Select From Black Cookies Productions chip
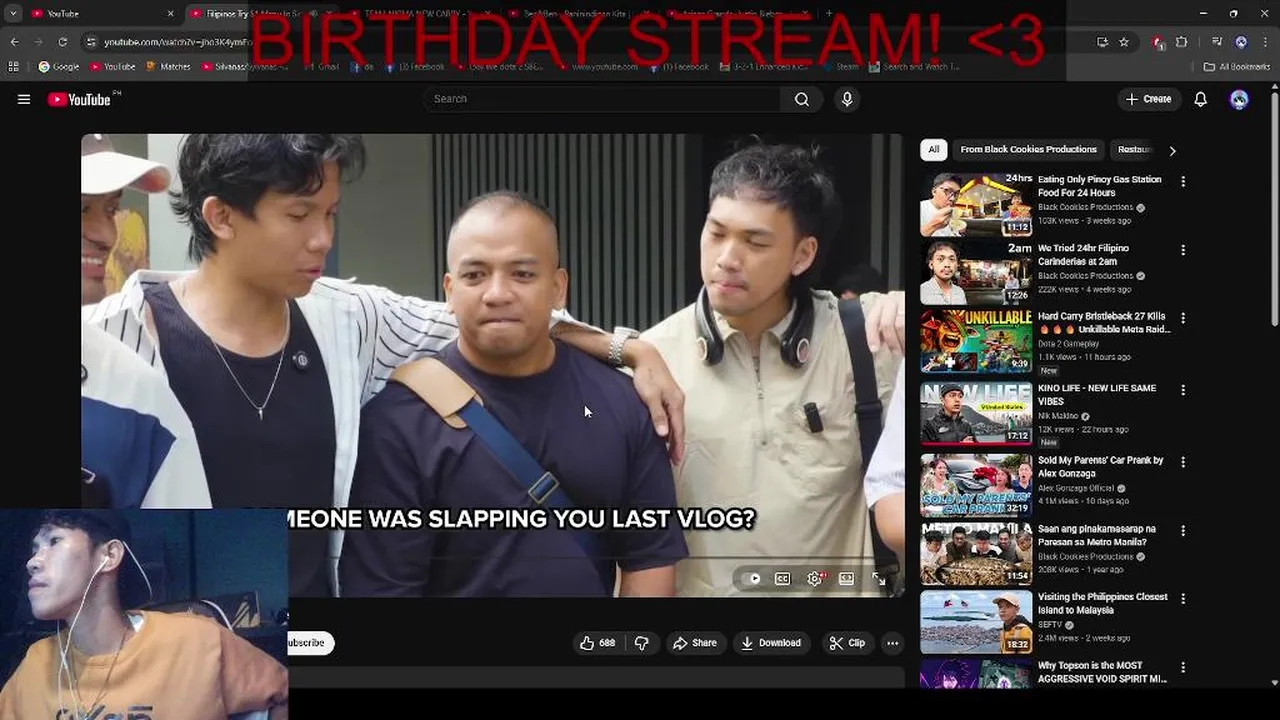Screen dimensions: 1280x720 [x=1028, y=150]
